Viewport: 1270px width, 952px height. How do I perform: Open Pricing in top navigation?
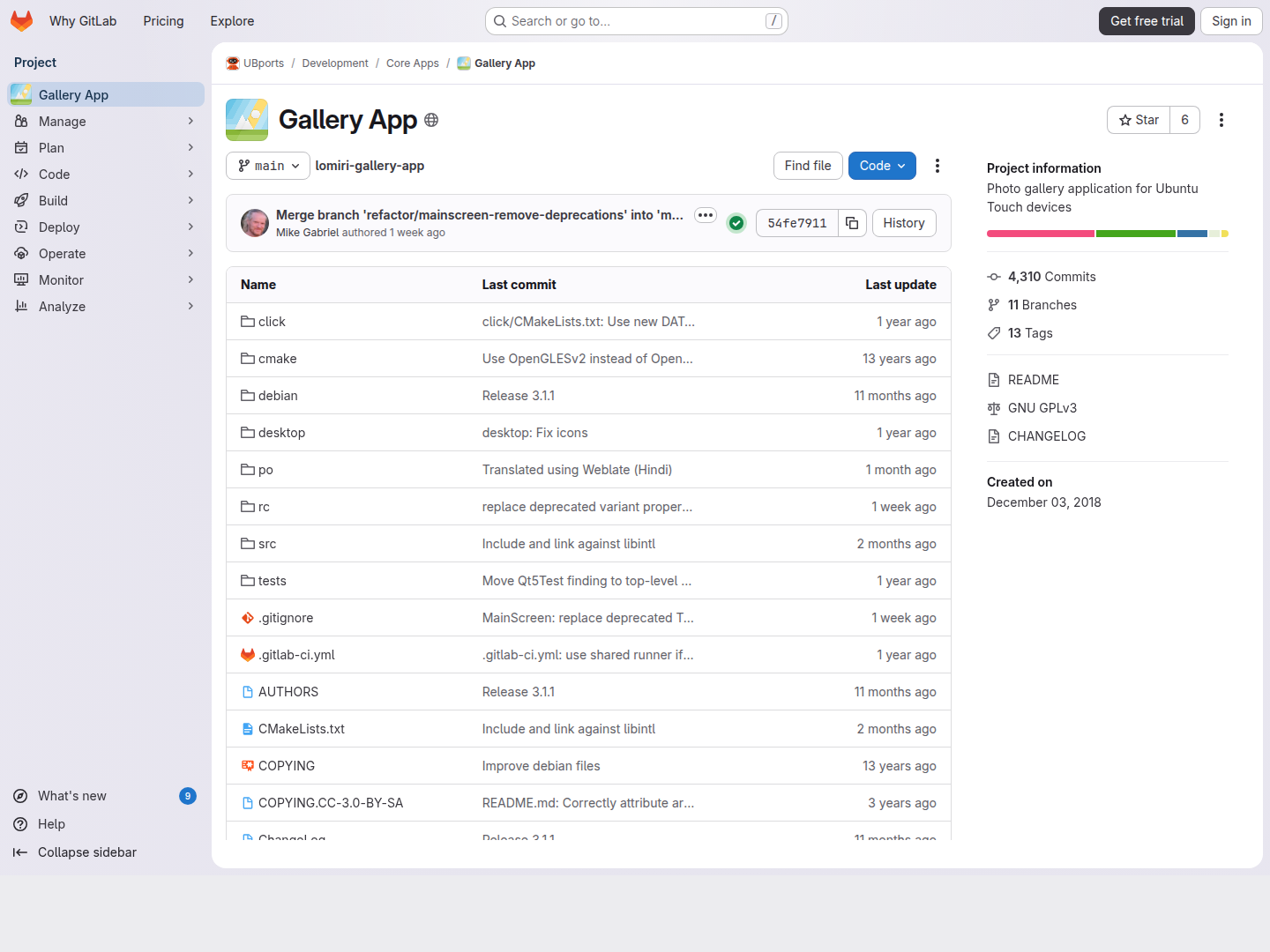pos(164,21)
